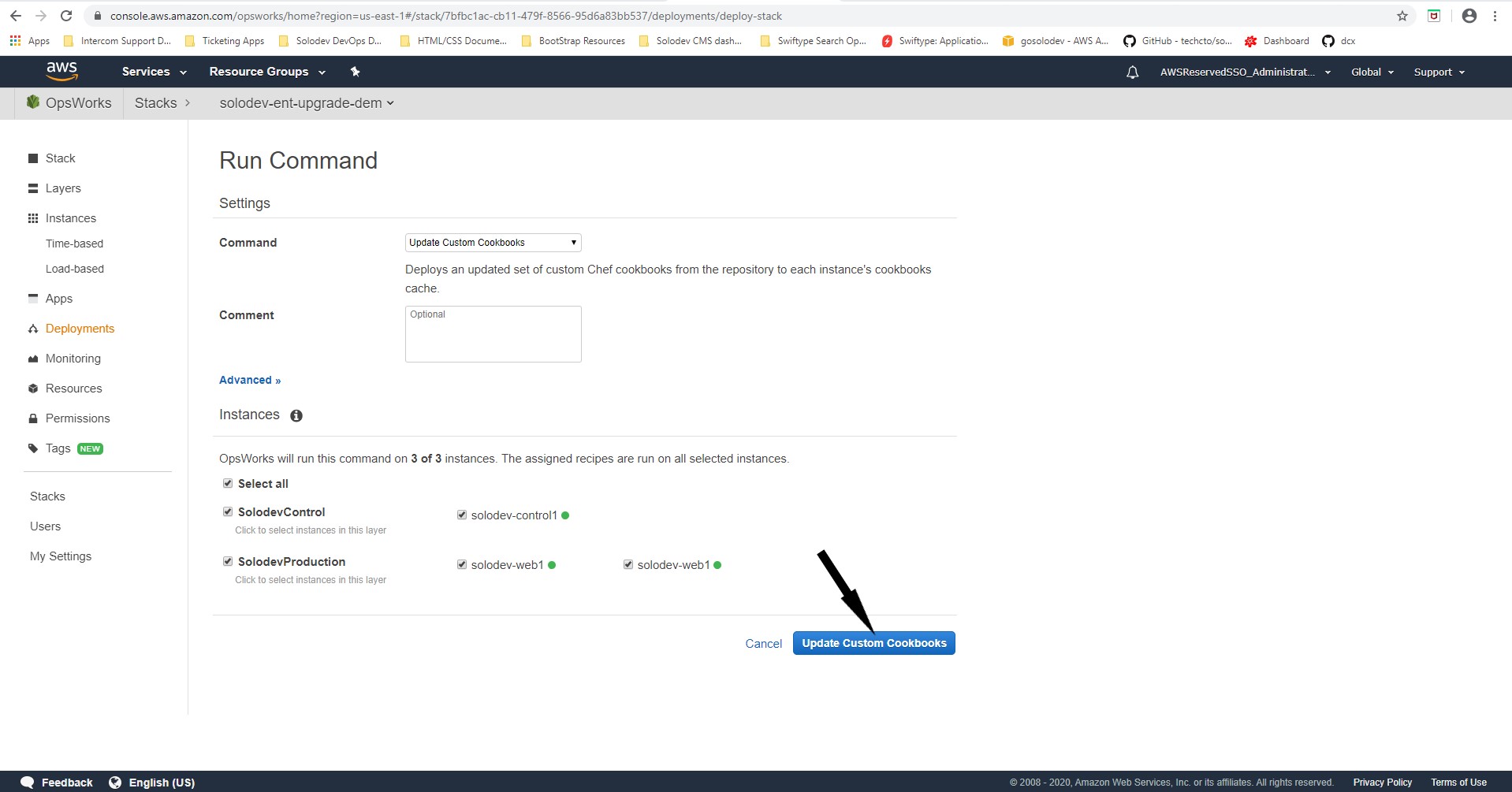Click the language globe icon
The width and height of the screenshot is (1512, 792).
click(x=115, y=783)
